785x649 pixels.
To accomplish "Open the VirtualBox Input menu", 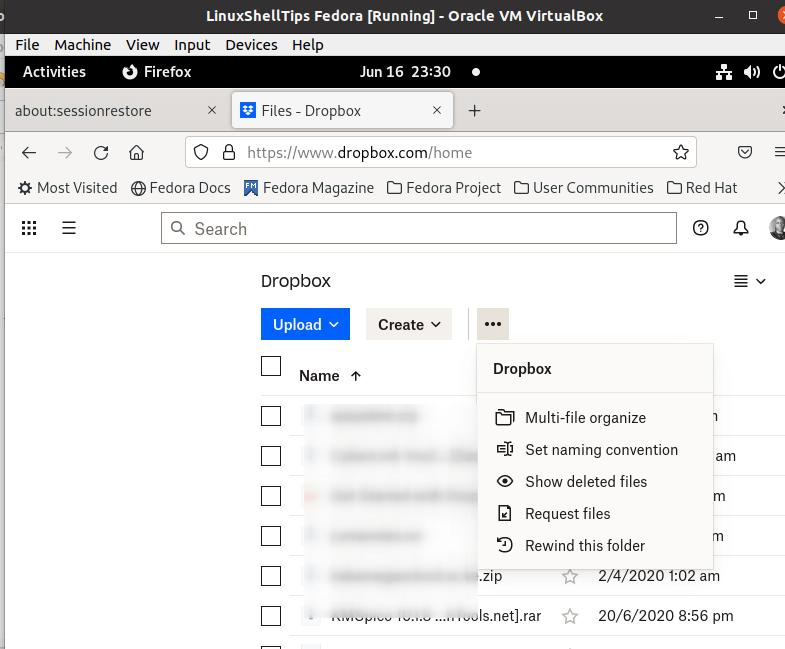I will (192, 45).
